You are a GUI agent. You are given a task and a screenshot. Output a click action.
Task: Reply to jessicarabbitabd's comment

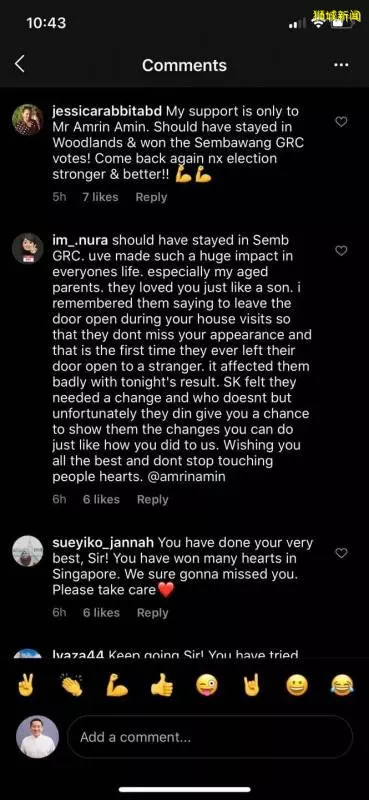click(x=151, y=197)
